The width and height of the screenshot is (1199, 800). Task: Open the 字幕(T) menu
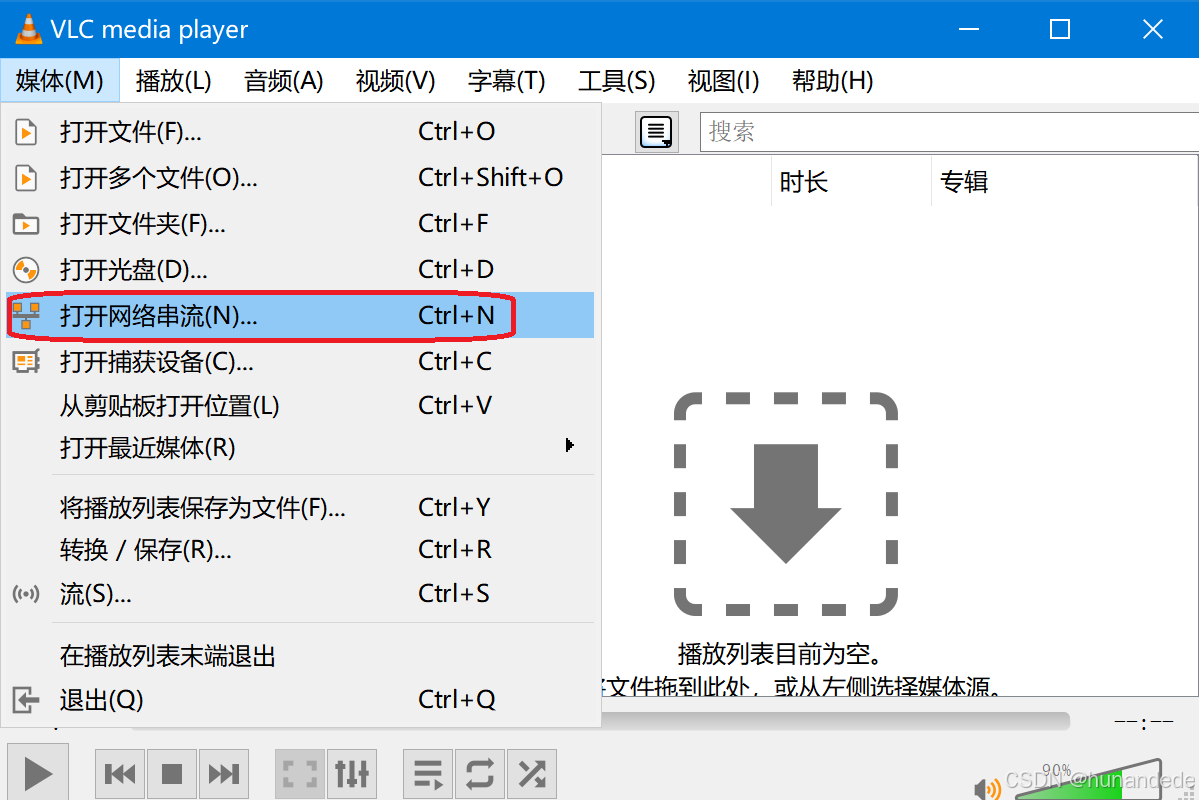pyautogui.click(x=506, y=80)
